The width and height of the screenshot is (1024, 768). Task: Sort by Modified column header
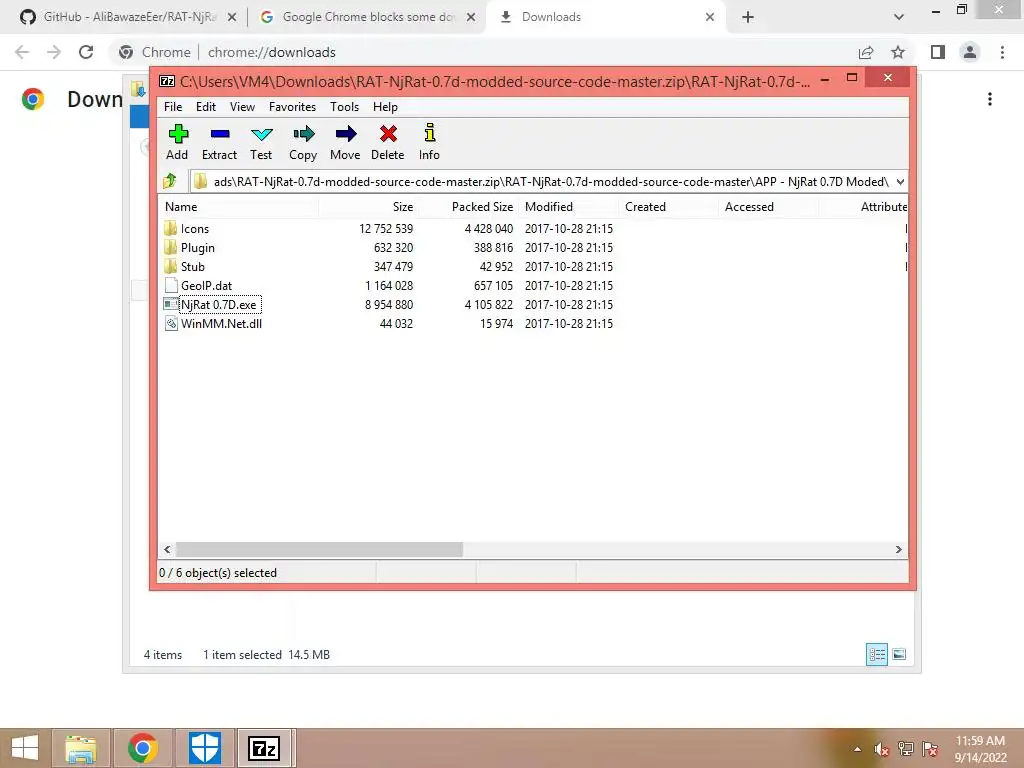click(568, 207)
